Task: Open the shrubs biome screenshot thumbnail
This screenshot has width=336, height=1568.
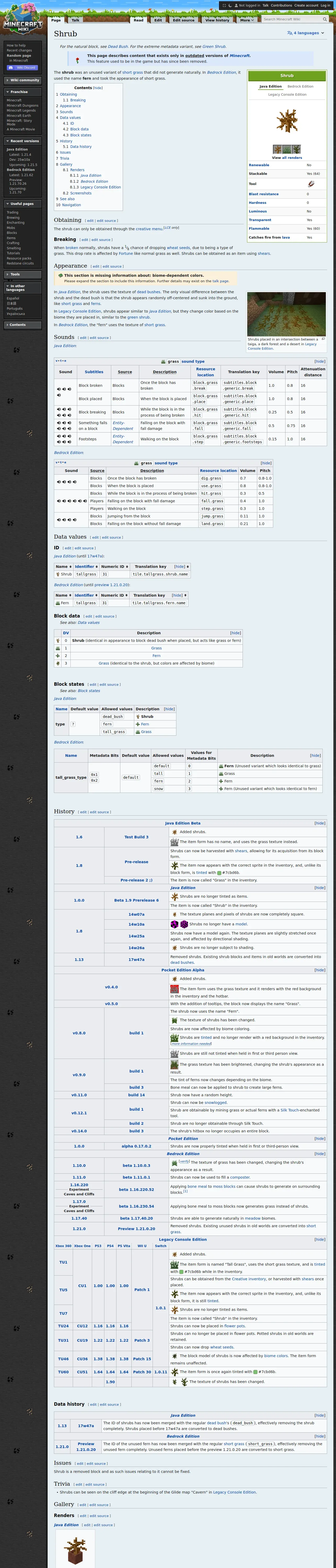Action: pos(286,314)
